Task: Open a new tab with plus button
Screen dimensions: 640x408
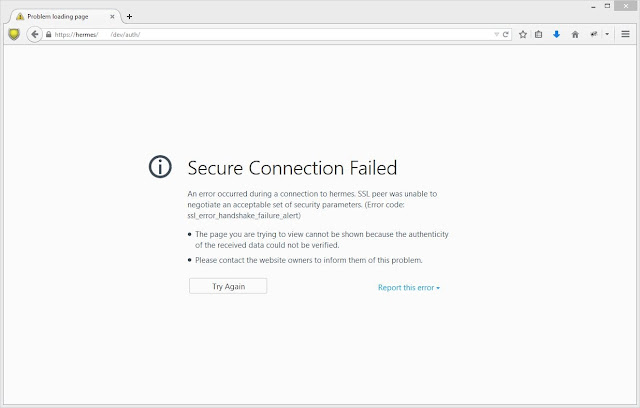Action: (129, 16)
